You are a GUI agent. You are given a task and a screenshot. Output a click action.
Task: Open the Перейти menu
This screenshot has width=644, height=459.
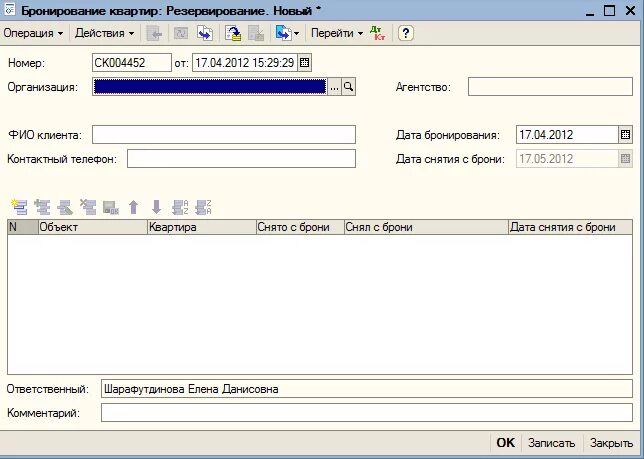coord(337,33)
